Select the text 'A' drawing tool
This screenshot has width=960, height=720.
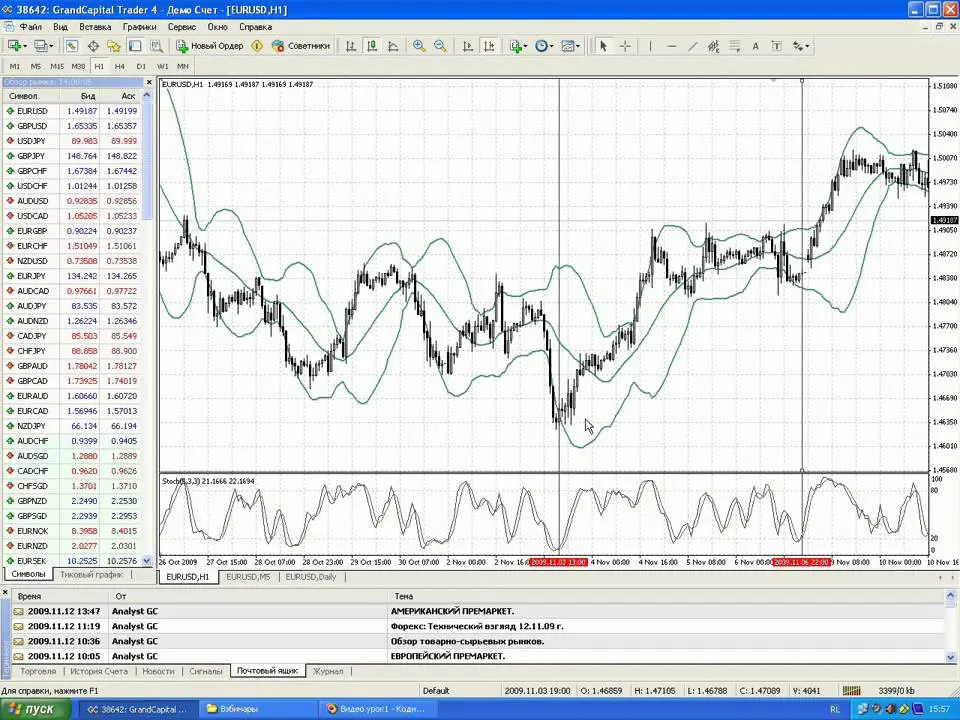coord(756,46)
